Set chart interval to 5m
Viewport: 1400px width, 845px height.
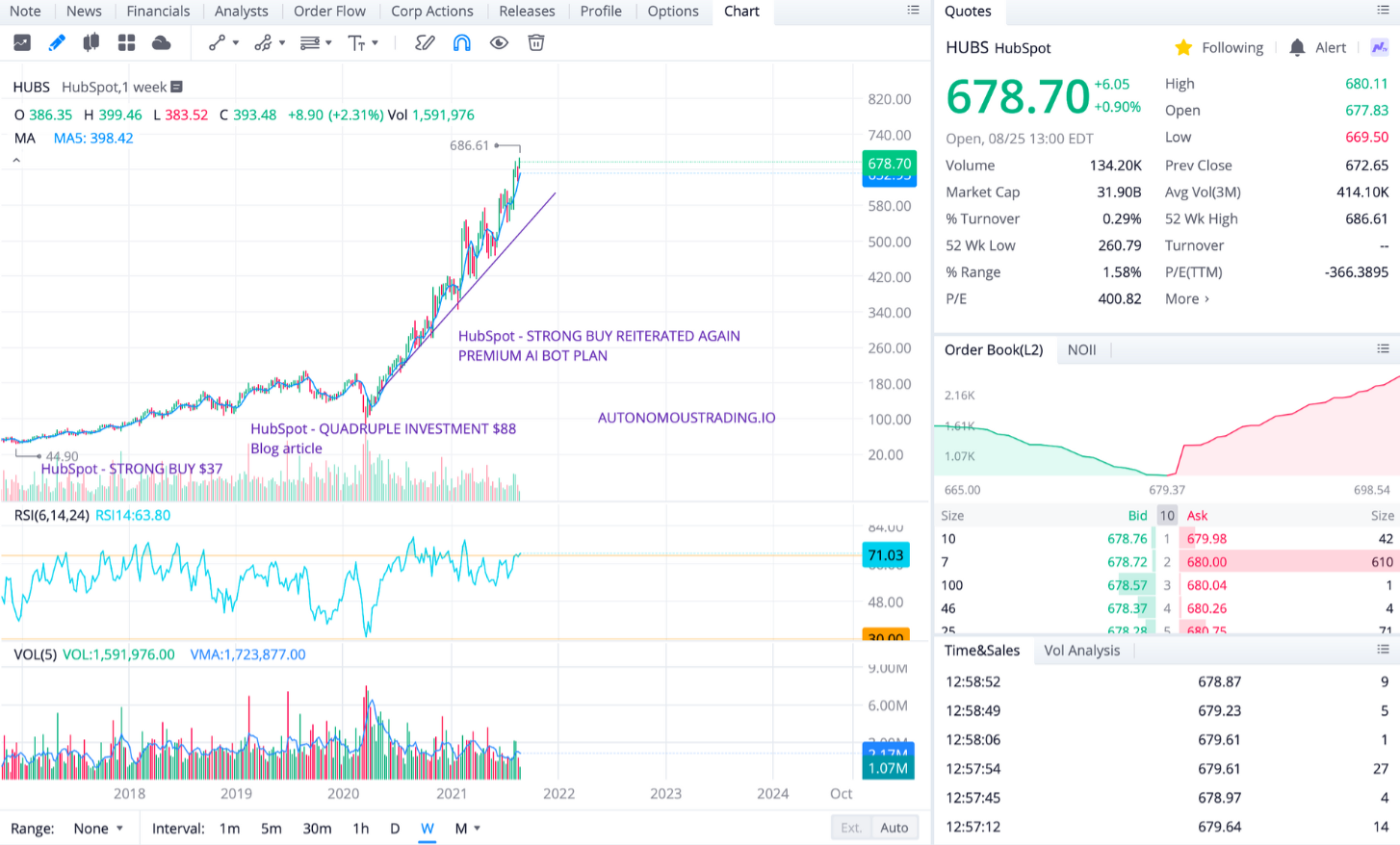pos(272,829)
